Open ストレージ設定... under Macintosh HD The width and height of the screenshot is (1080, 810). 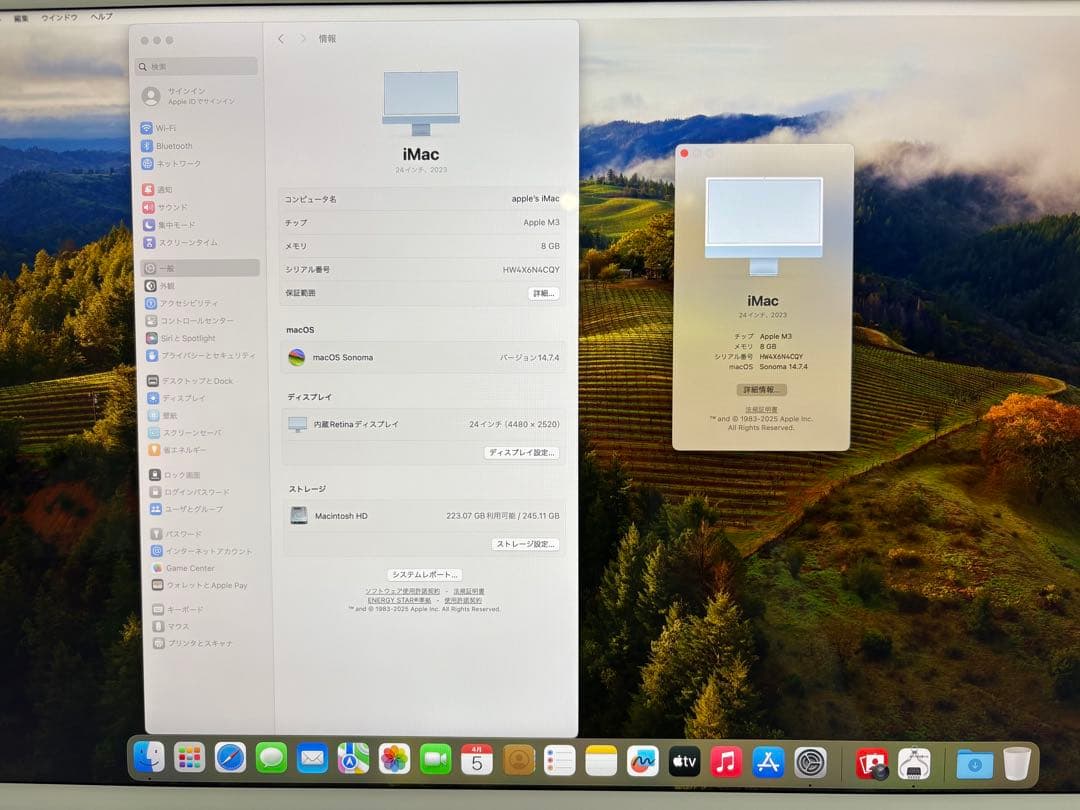527,543
